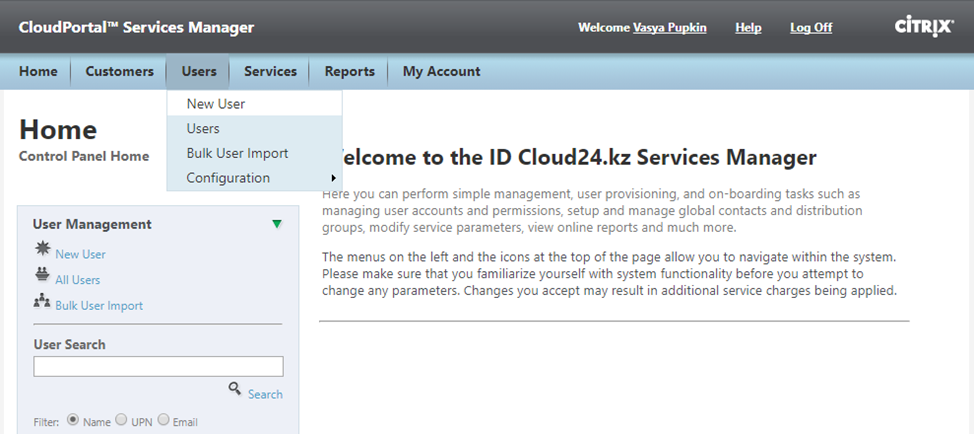
Task: Open the Customers menu
Action: [119, 71]
